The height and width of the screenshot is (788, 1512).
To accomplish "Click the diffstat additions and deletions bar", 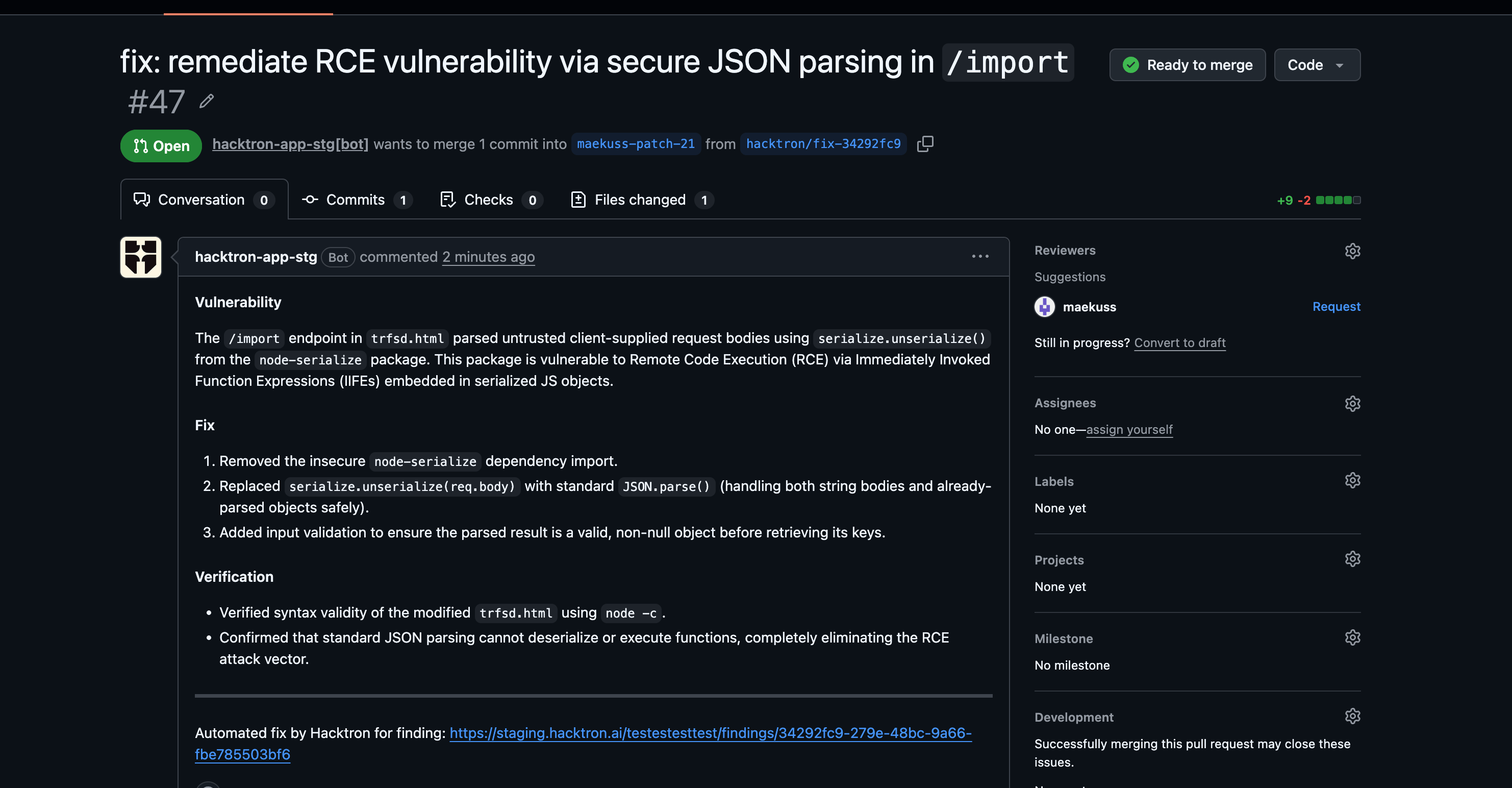I will click(x=1318, y=200).
